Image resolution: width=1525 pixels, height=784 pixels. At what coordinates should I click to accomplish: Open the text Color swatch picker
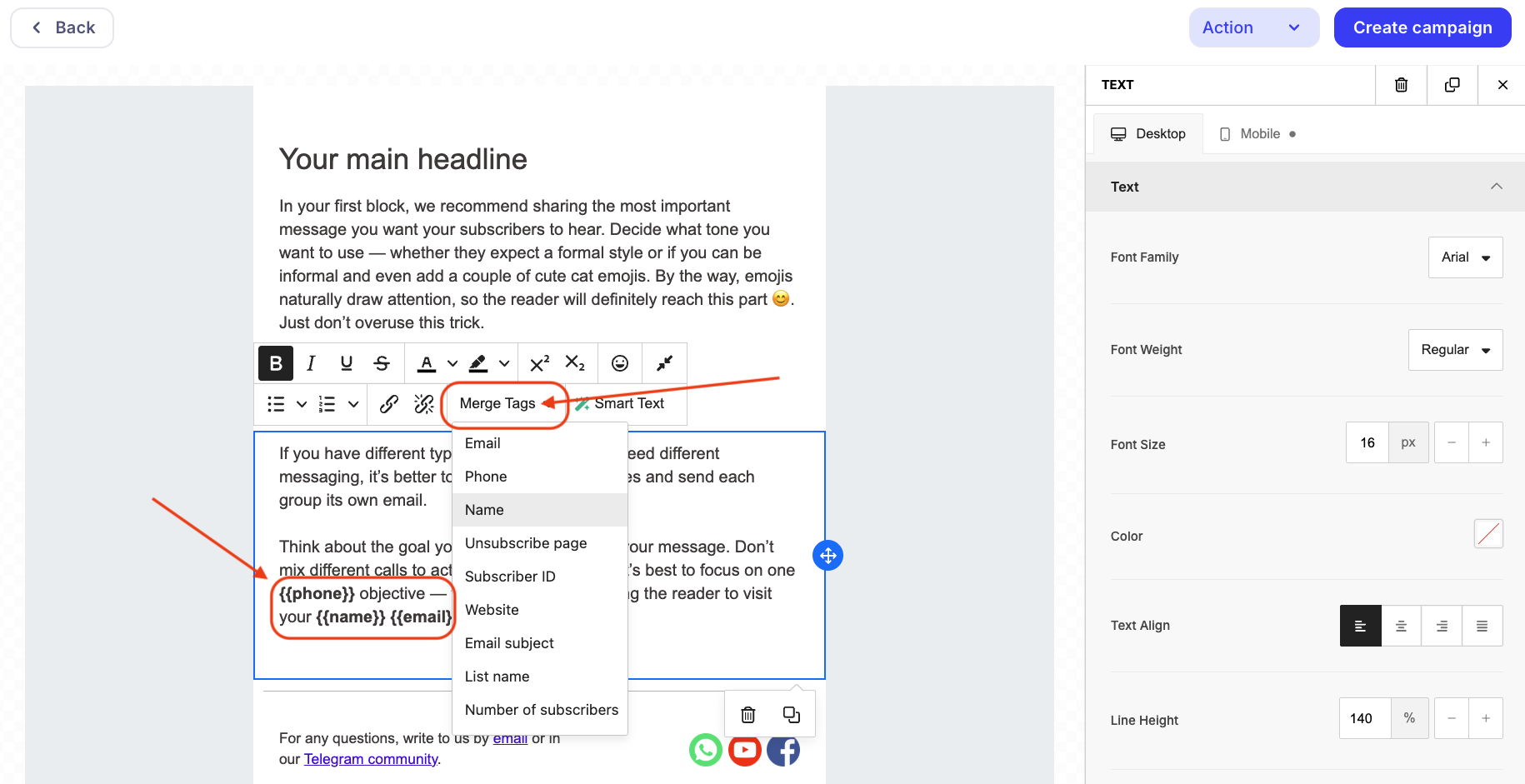[1487, 534]
